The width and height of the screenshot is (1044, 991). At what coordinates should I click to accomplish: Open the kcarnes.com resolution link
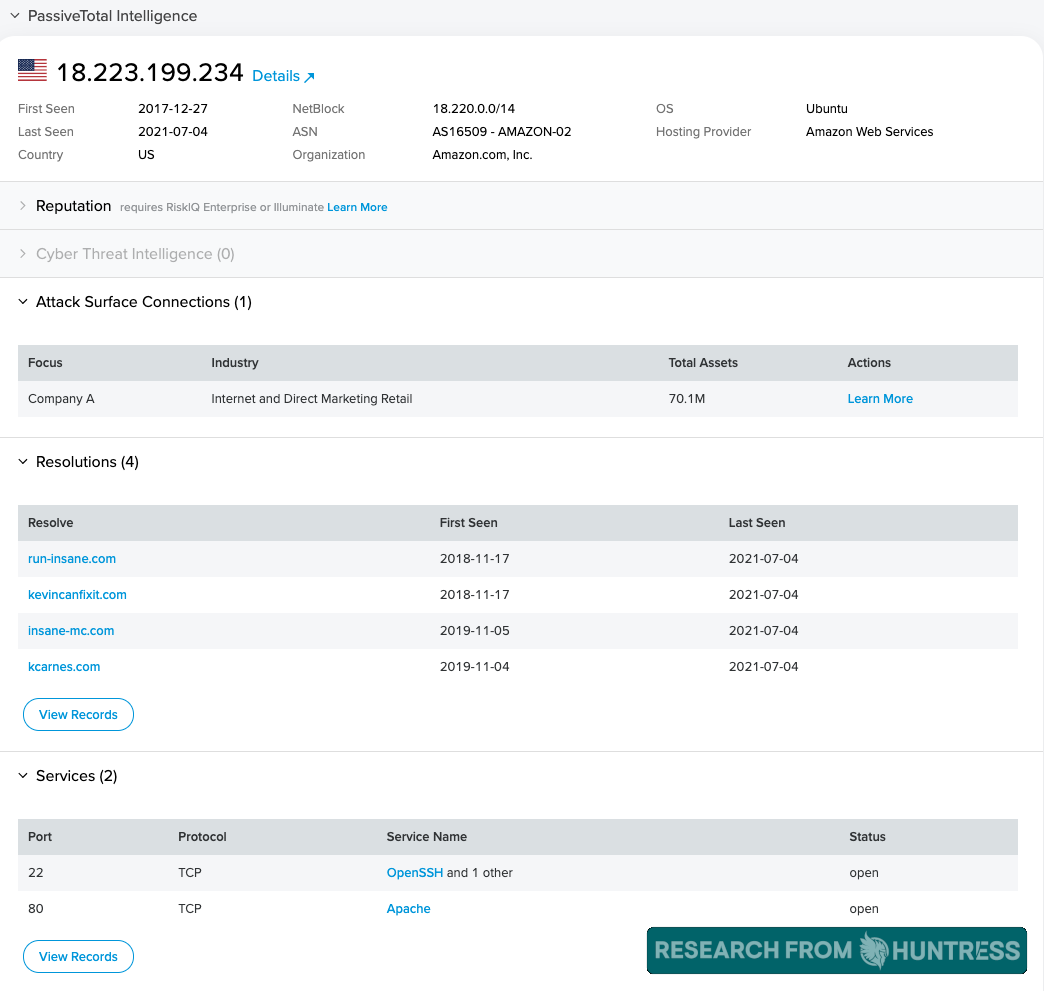(64, 666)
